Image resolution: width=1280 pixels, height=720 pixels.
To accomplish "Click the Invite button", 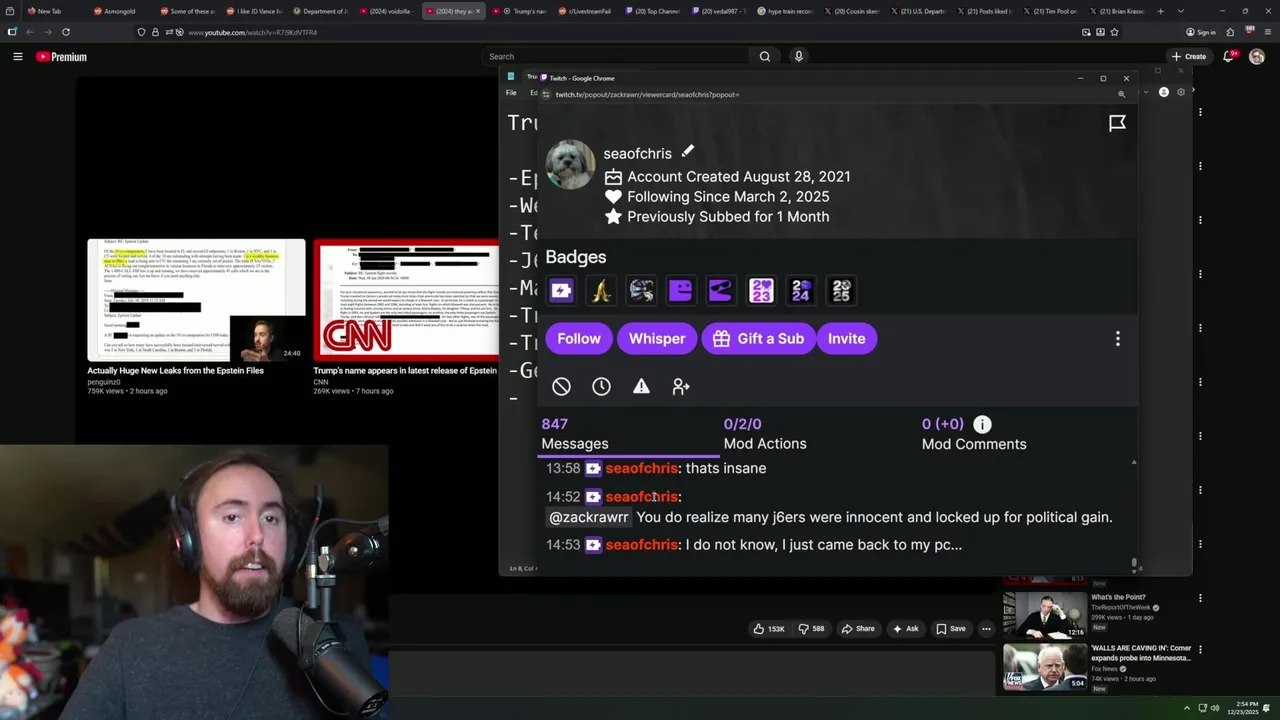I will (846, 338).
